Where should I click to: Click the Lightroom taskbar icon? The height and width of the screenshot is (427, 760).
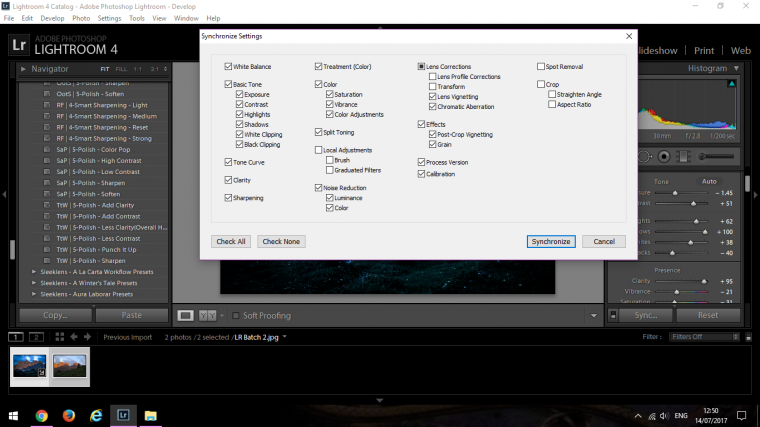(123, 415)
